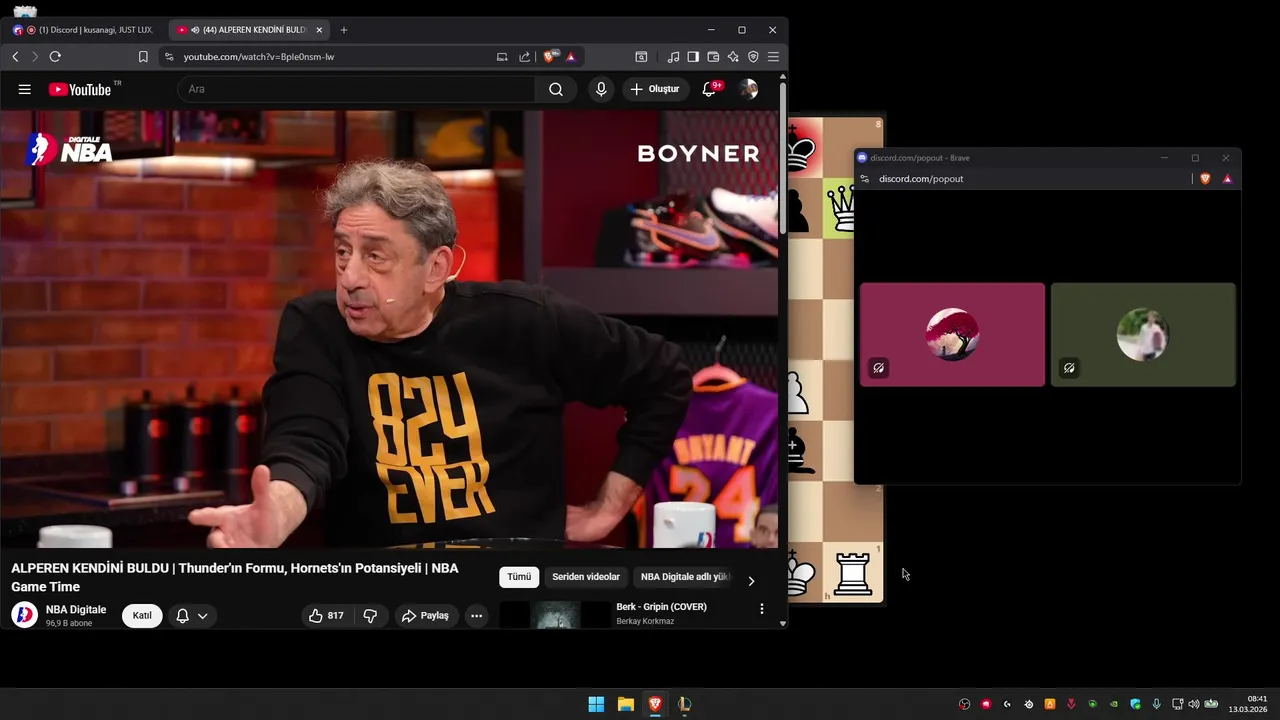Open the Windows Start menu

[596, 704]
